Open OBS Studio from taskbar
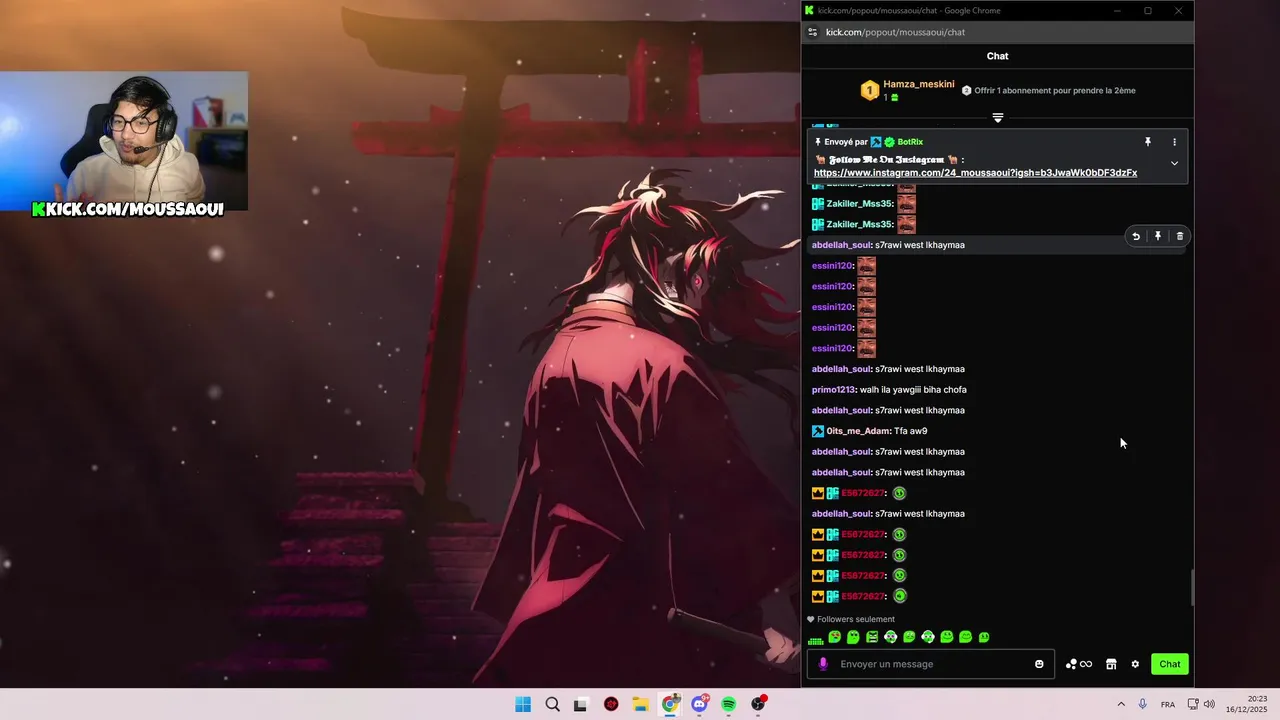This screenshot has height=720, width=1280. click(759, 704)
